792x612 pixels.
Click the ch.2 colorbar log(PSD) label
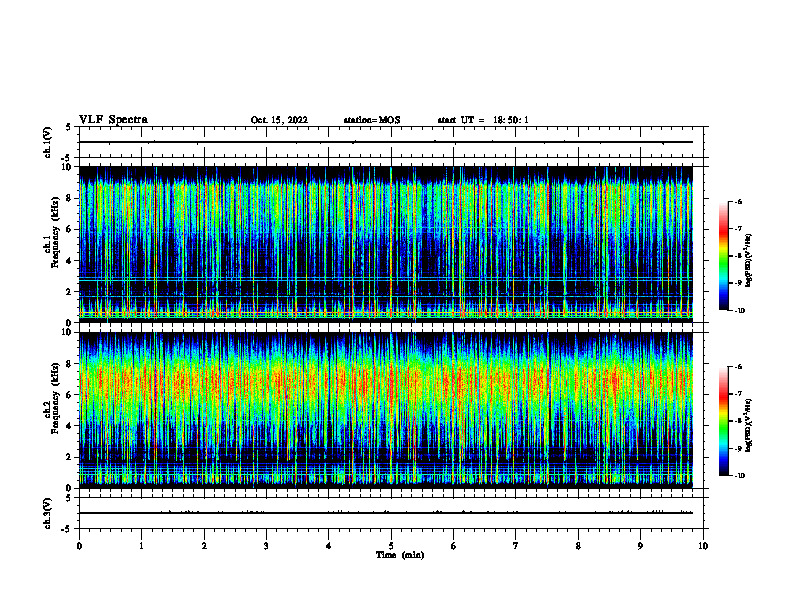(749, 425)
